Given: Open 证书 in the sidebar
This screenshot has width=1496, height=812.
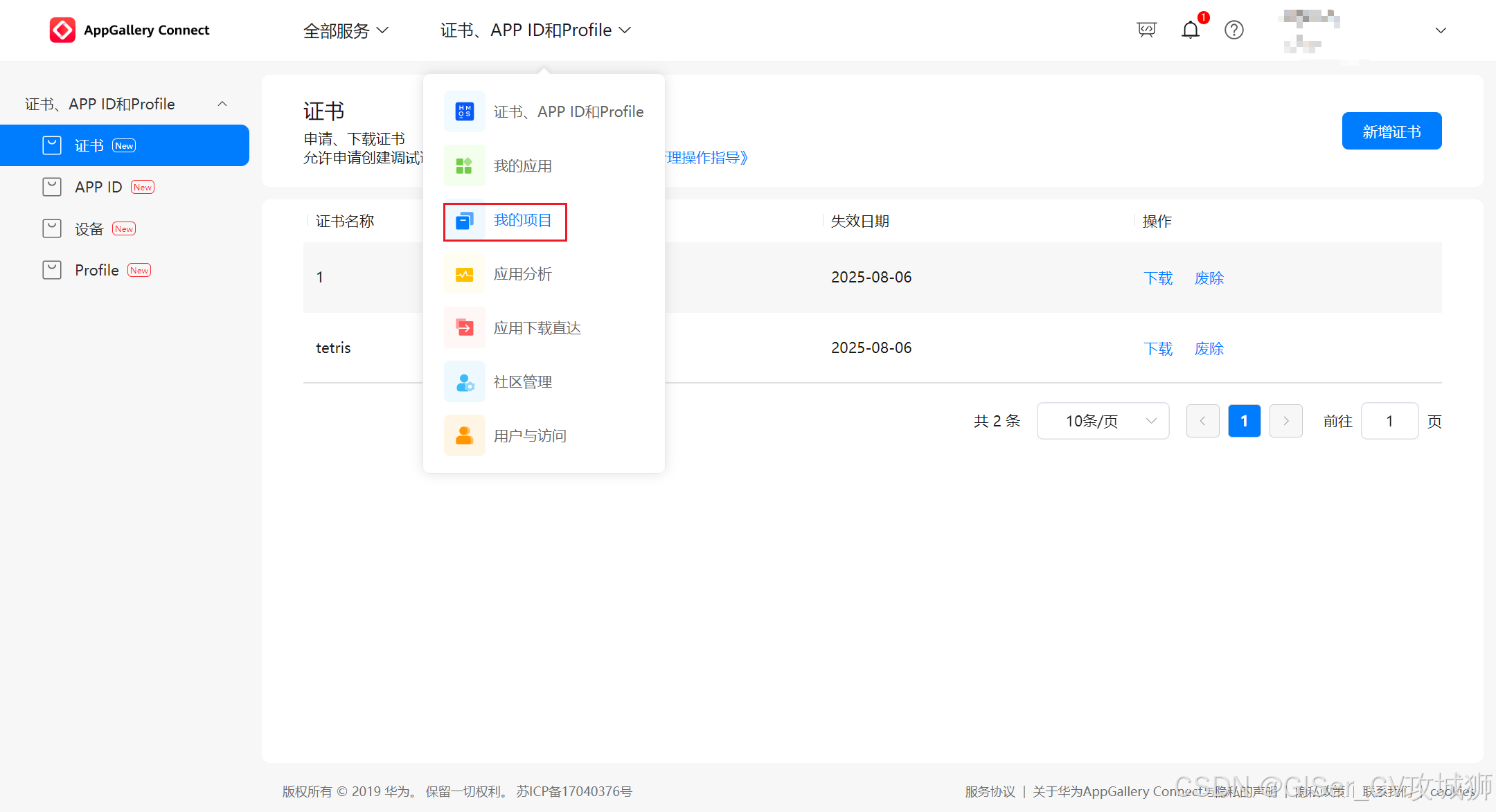Looking at the screenshot, I should (x=125, y=145).
